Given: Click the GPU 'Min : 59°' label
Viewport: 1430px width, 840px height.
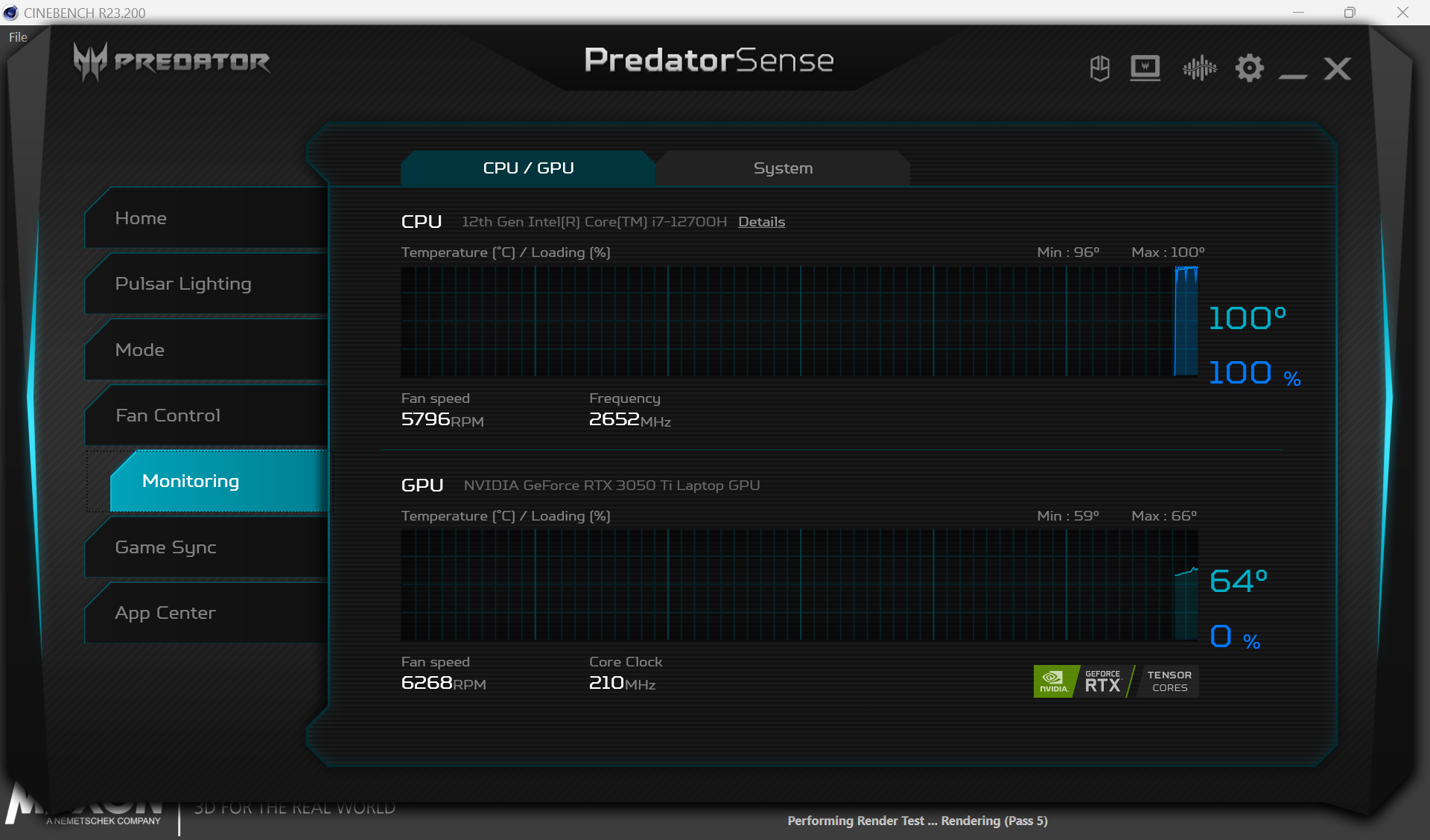Looking at the screenshot, I should pyautogui.click(x=1068, y=516).
